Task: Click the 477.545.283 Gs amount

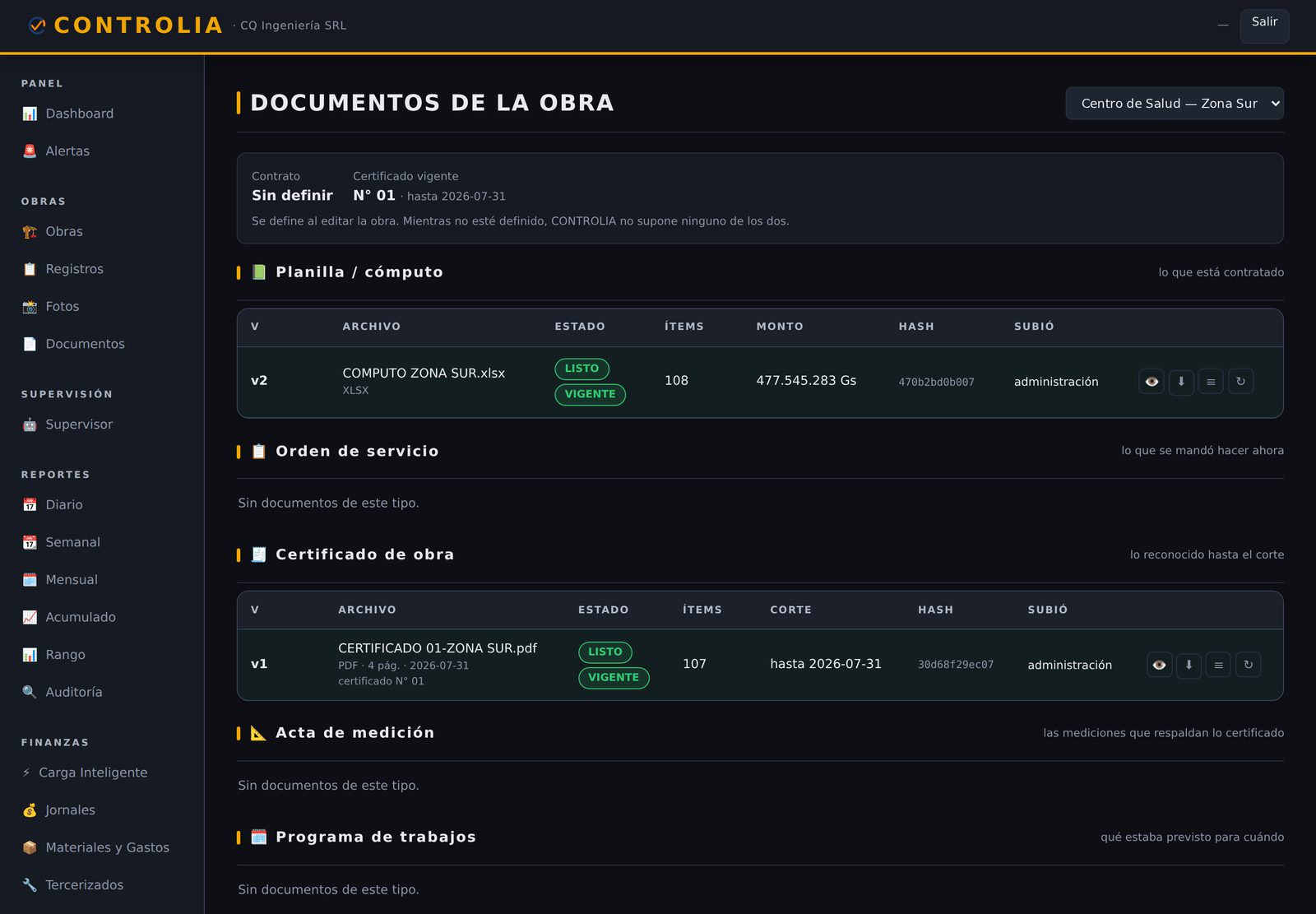Action: coord(806,381)
